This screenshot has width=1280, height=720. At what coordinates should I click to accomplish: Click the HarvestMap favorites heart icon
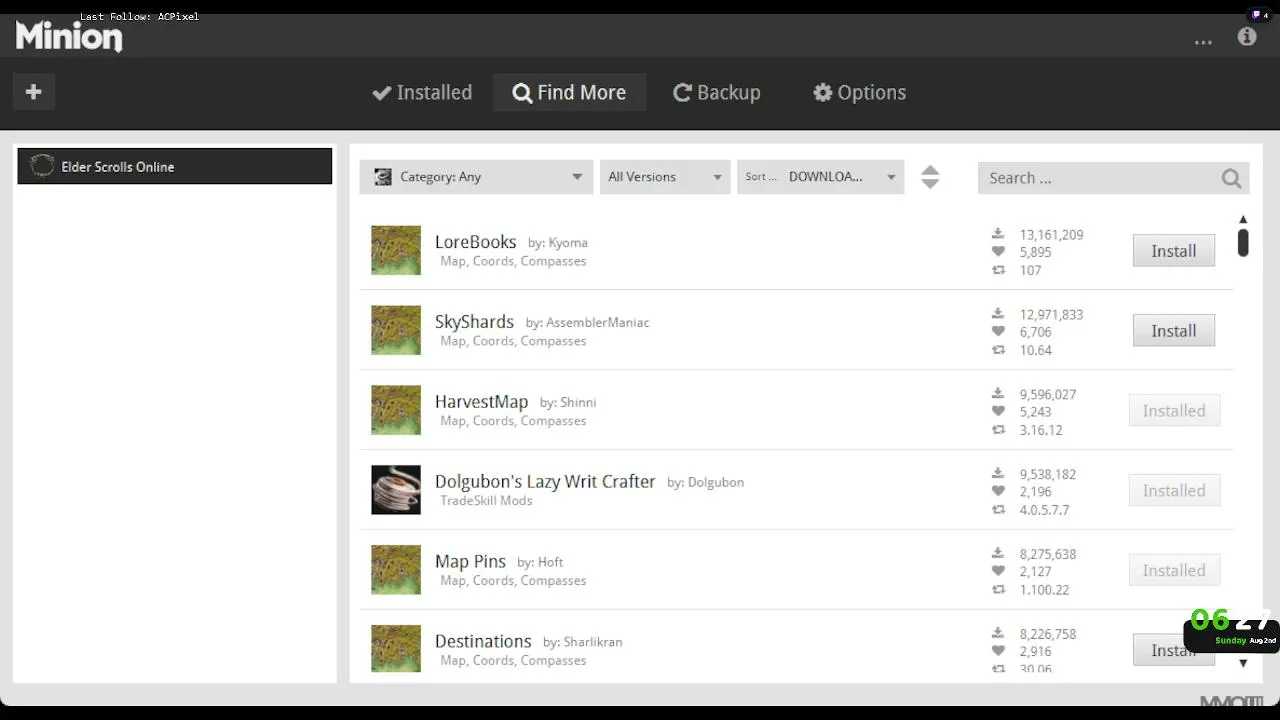pos(998,412)
